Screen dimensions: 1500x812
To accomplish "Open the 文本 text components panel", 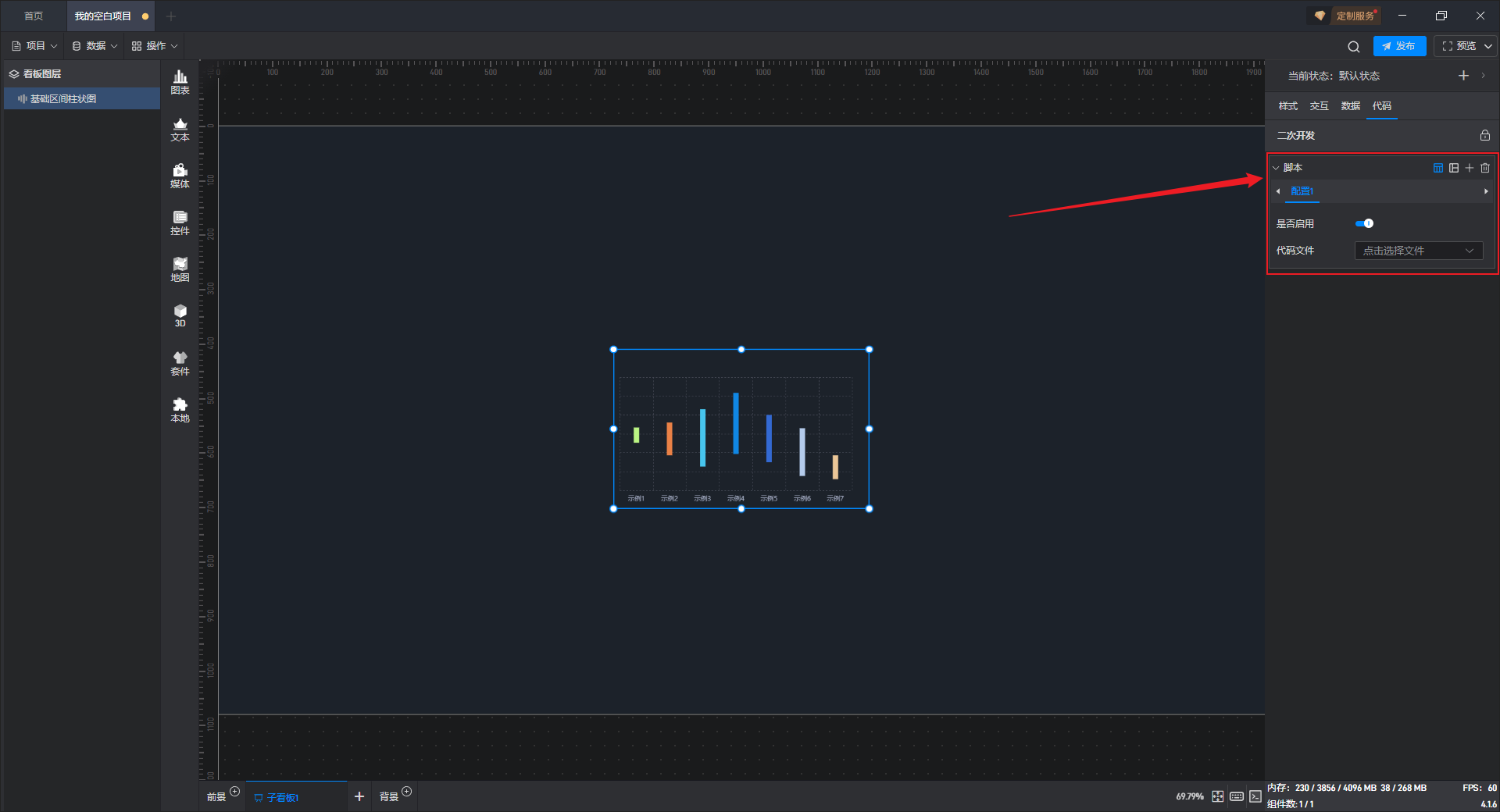I will [180, 129].
